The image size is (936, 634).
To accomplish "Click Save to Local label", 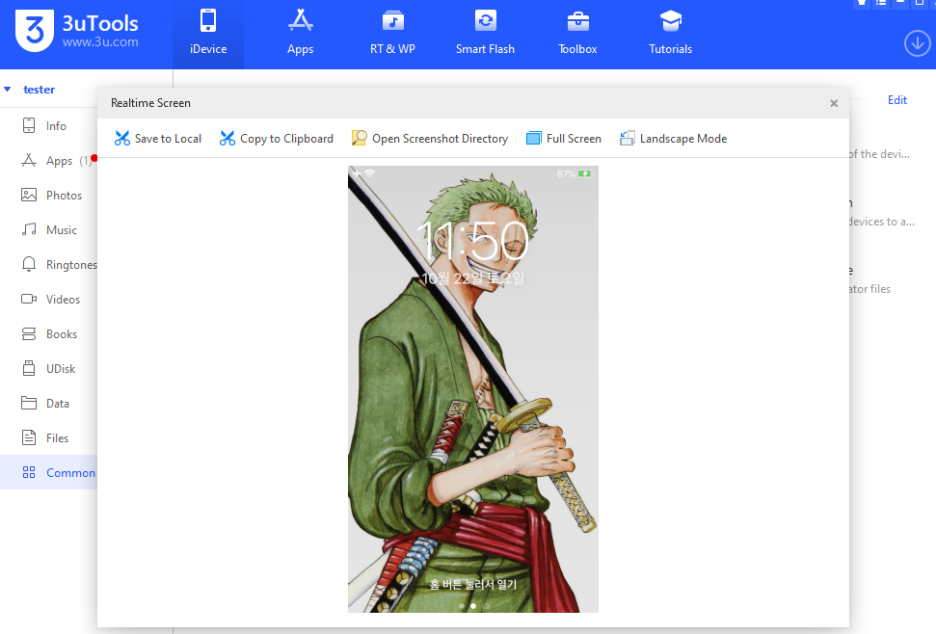I will (x=168, y=139).
